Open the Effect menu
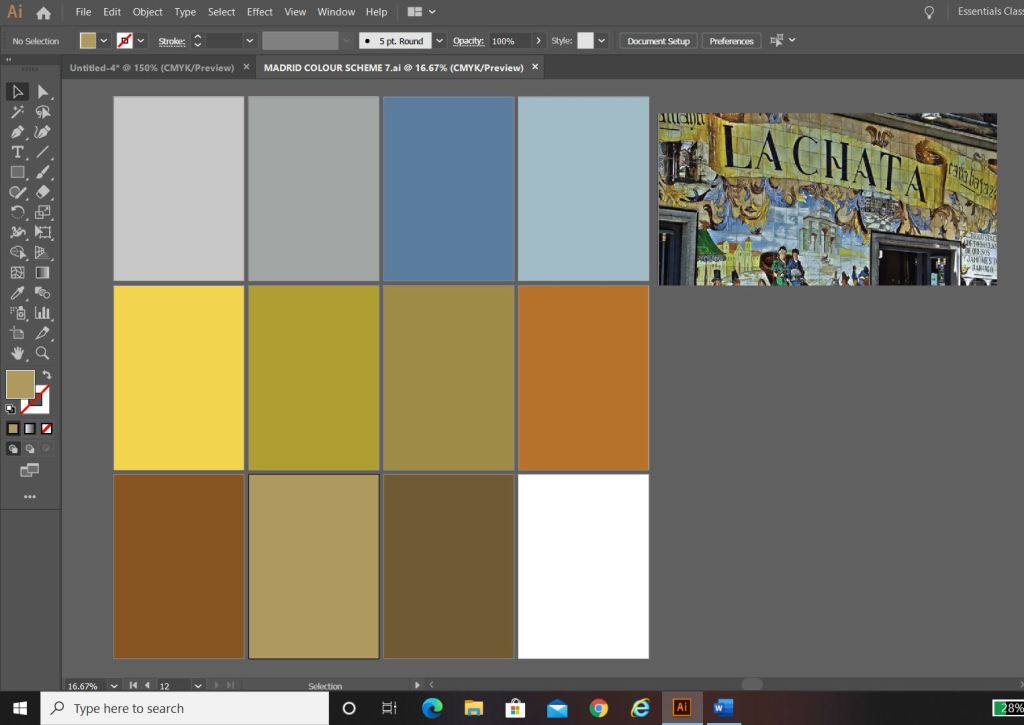This screenshot has width=1024, height=725. click(260, 12)
